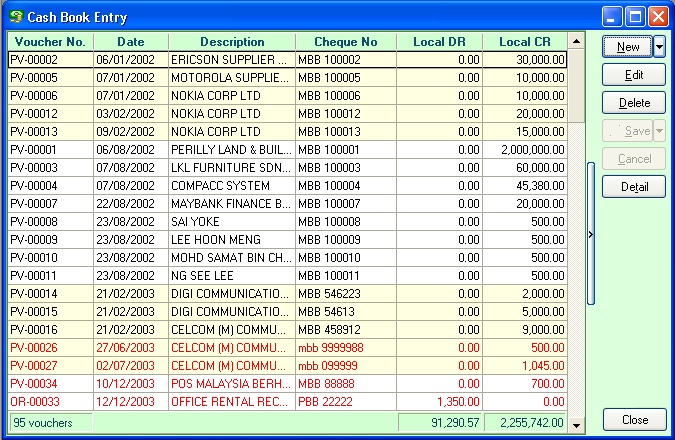
Task: Click cheque number MBB 546223
Action: (x=346, y=294)
